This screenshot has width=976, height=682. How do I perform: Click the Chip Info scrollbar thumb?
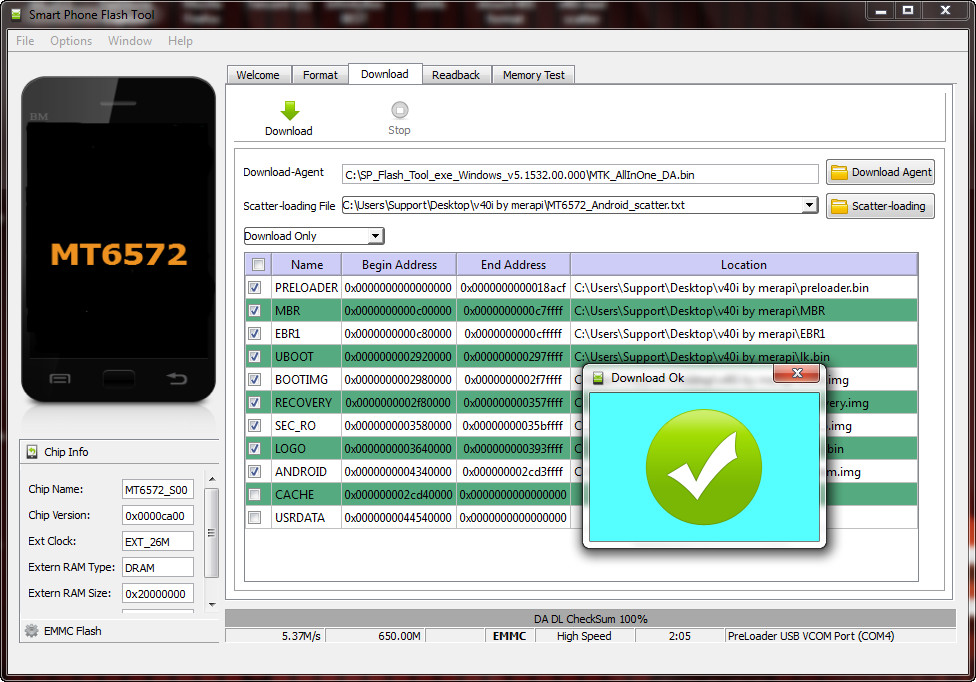tap(212, 533)
